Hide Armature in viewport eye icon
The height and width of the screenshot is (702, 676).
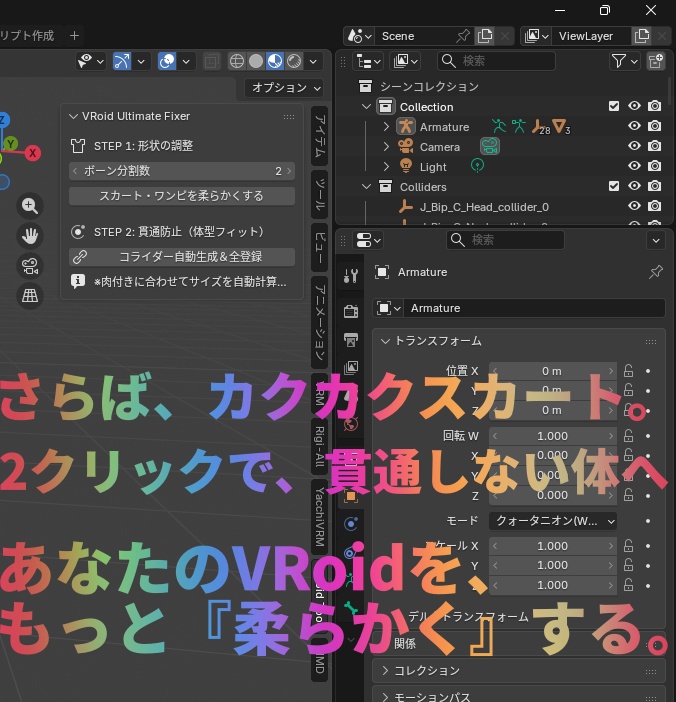click(x=634, y=126)
